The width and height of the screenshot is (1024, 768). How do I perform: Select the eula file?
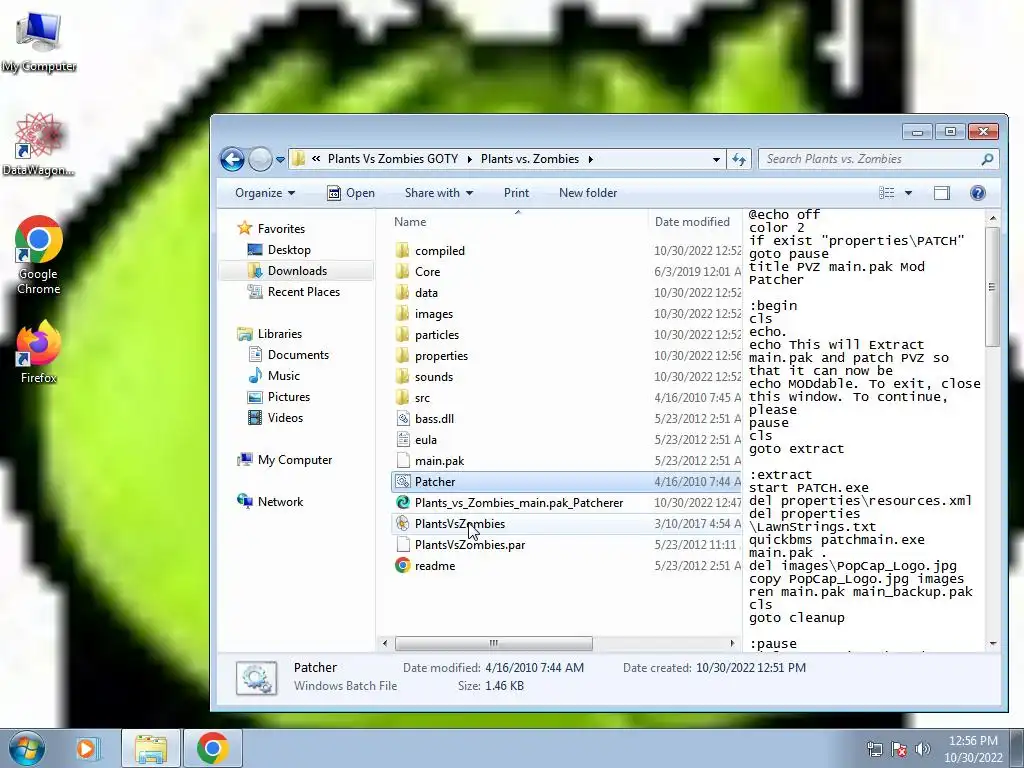click(x=426, y=440)
